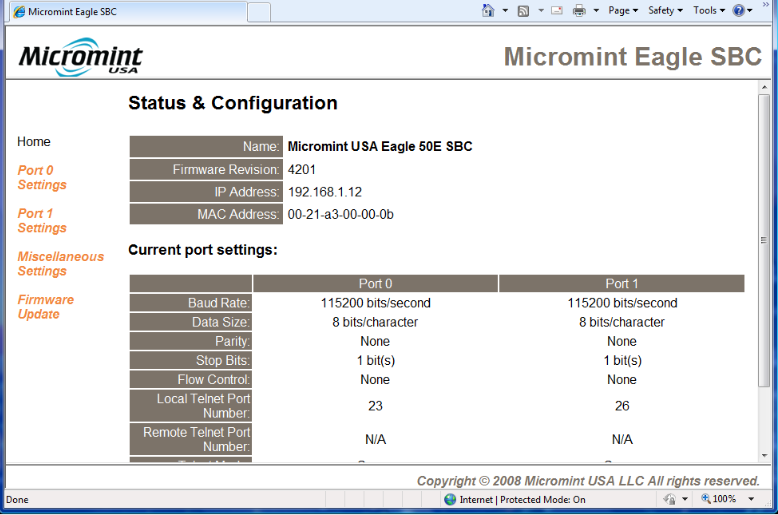Viewport: 778px width, 515px height.
Task: Click the Read Mail envelope icon
Action: coord(557,11)
